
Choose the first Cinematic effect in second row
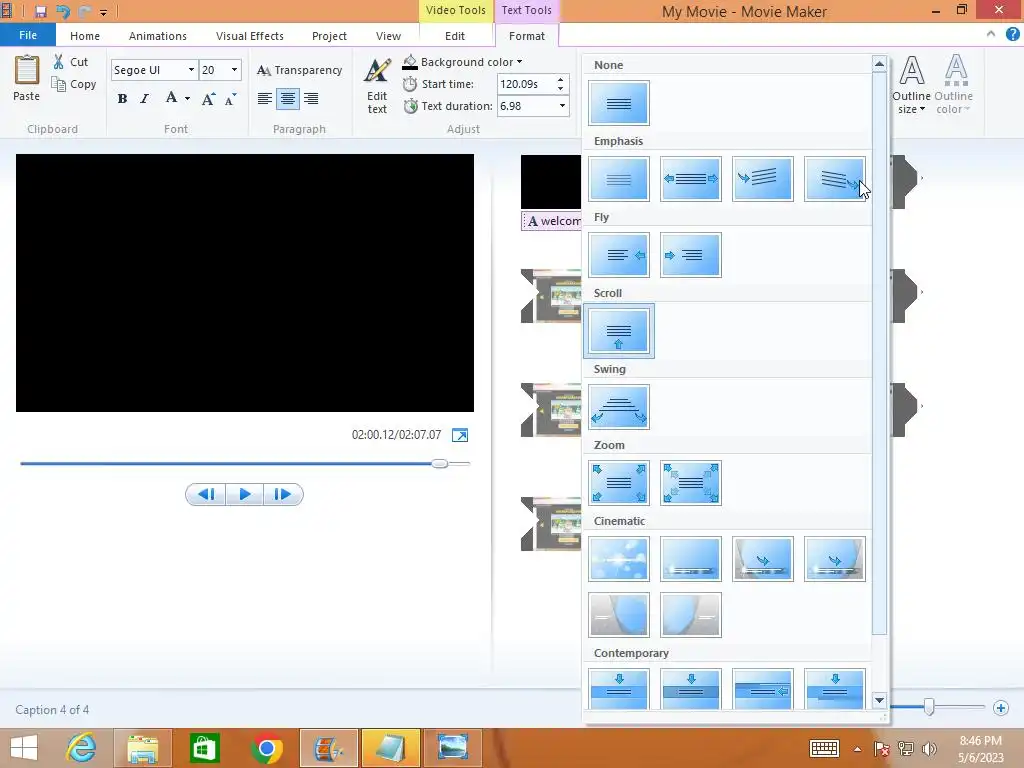(x=618, y=615)
